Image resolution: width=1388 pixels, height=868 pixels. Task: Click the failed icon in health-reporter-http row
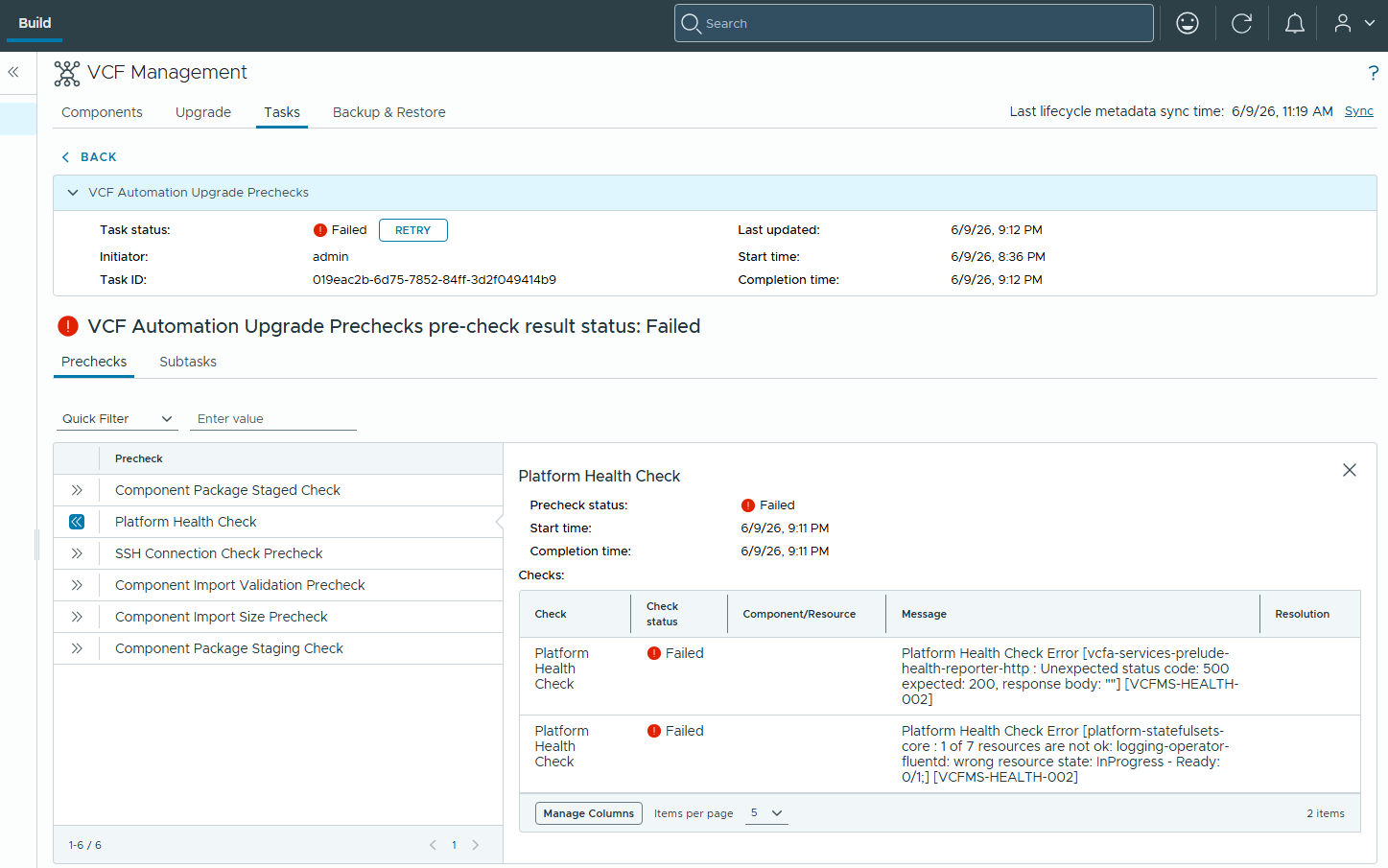pyautogui.click(x=654, y=653)
